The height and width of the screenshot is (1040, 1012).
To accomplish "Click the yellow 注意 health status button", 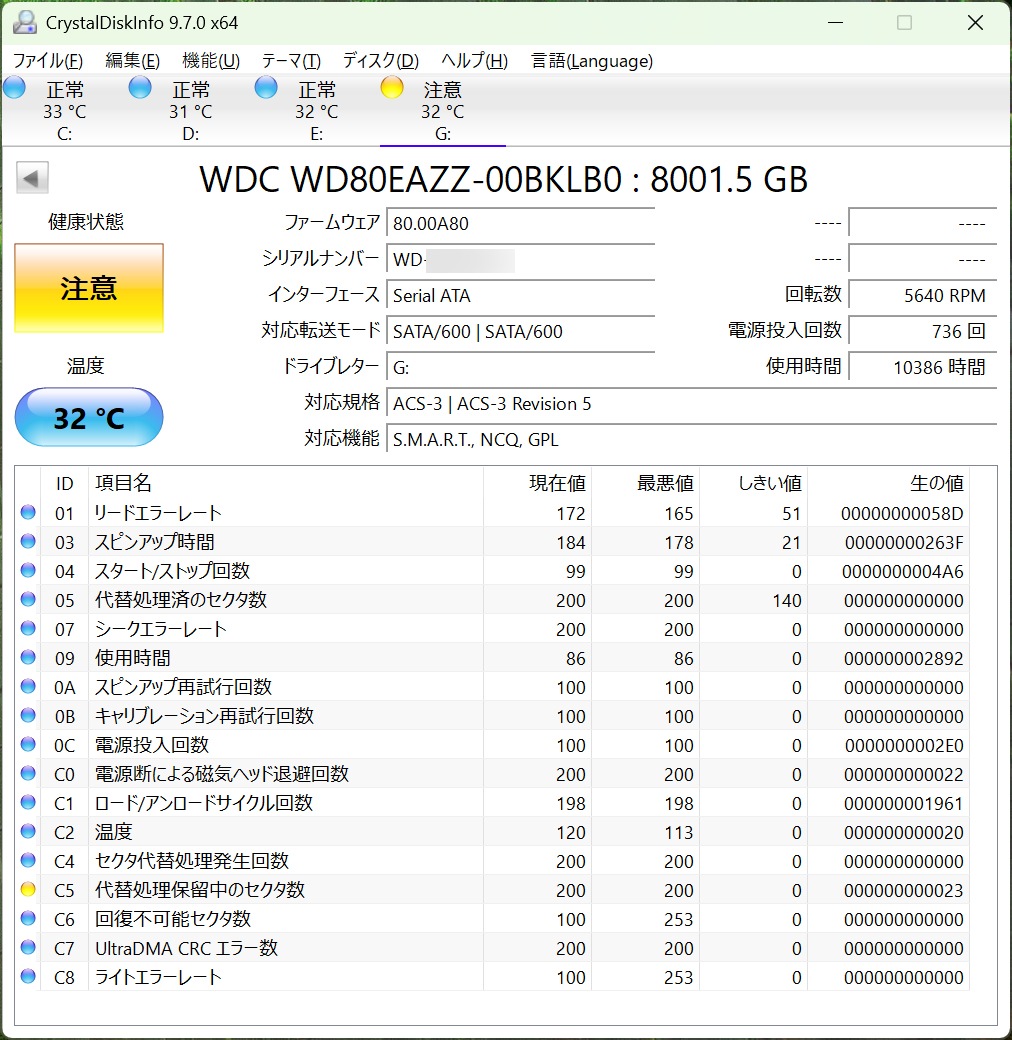I will tap(89, 289).
